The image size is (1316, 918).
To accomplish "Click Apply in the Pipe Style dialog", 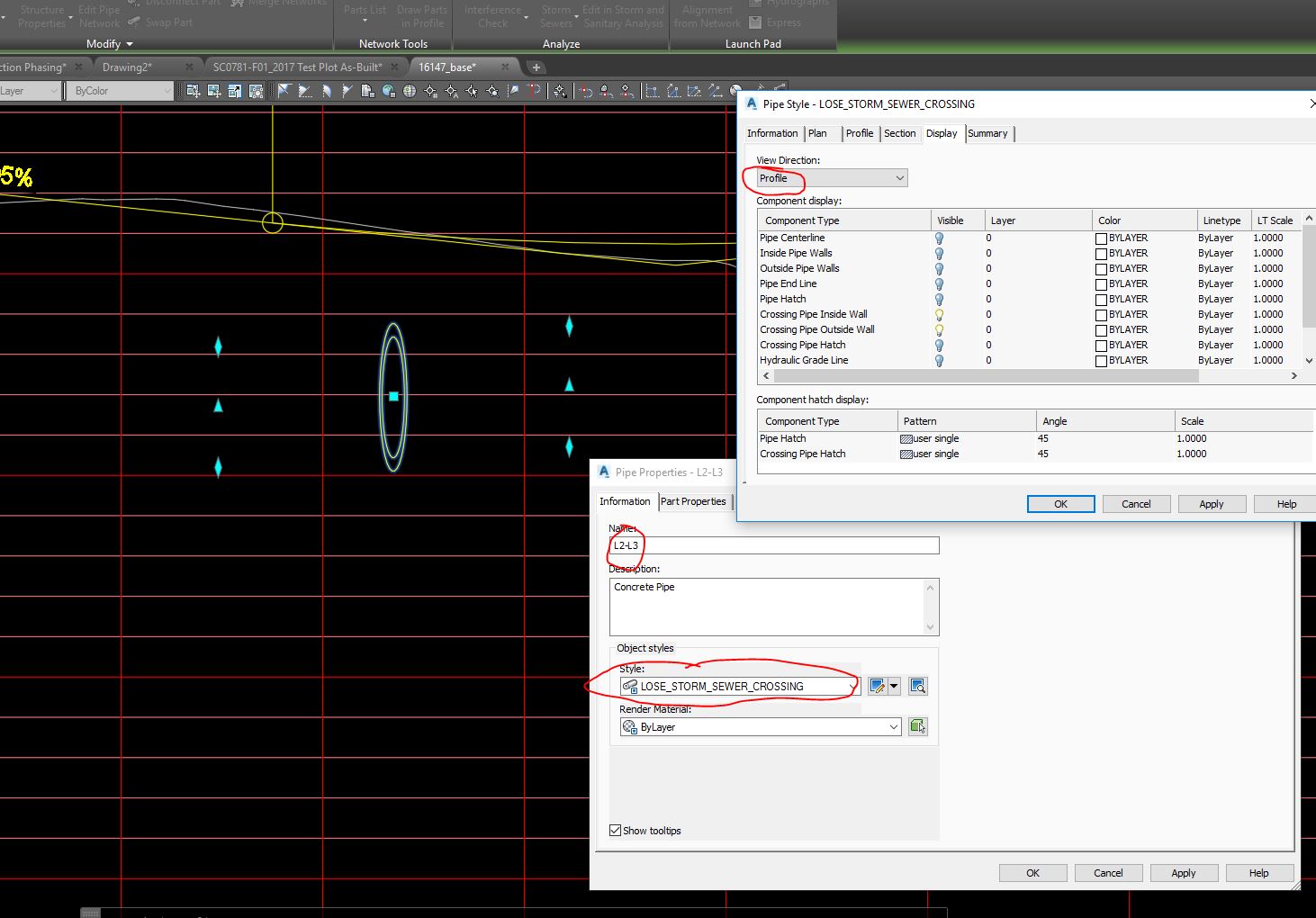I will (1211, 503).
